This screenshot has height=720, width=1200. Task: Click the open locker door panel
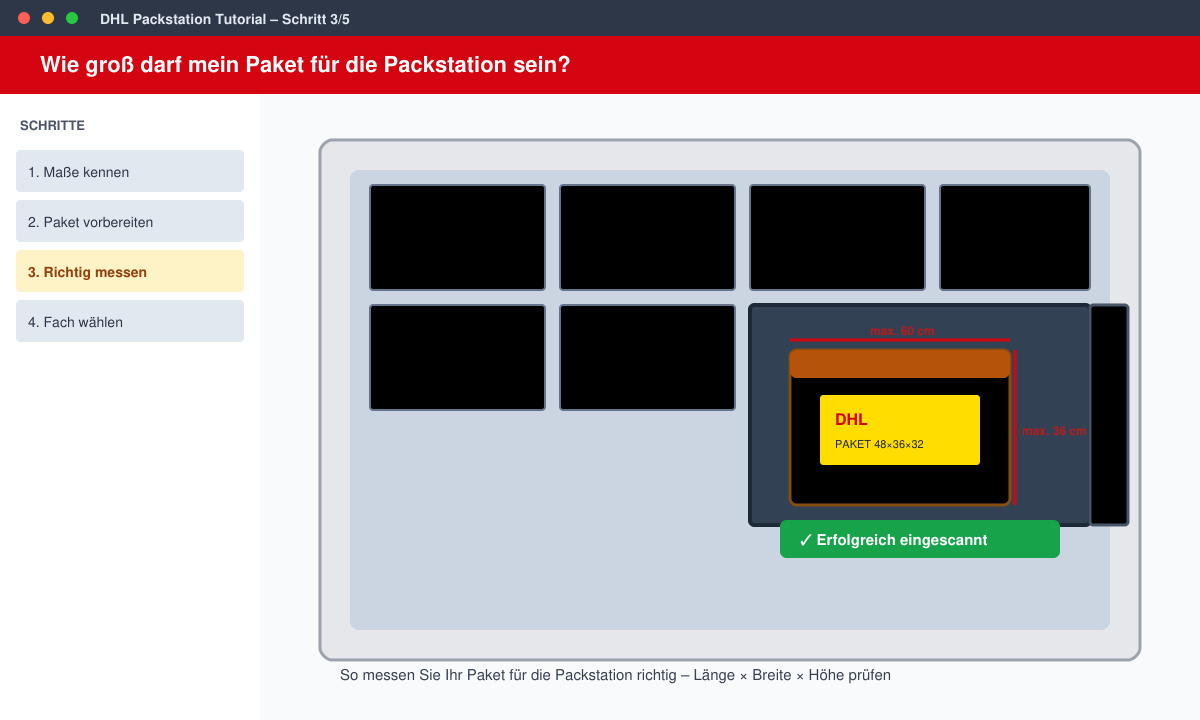tap(1109, 415)
